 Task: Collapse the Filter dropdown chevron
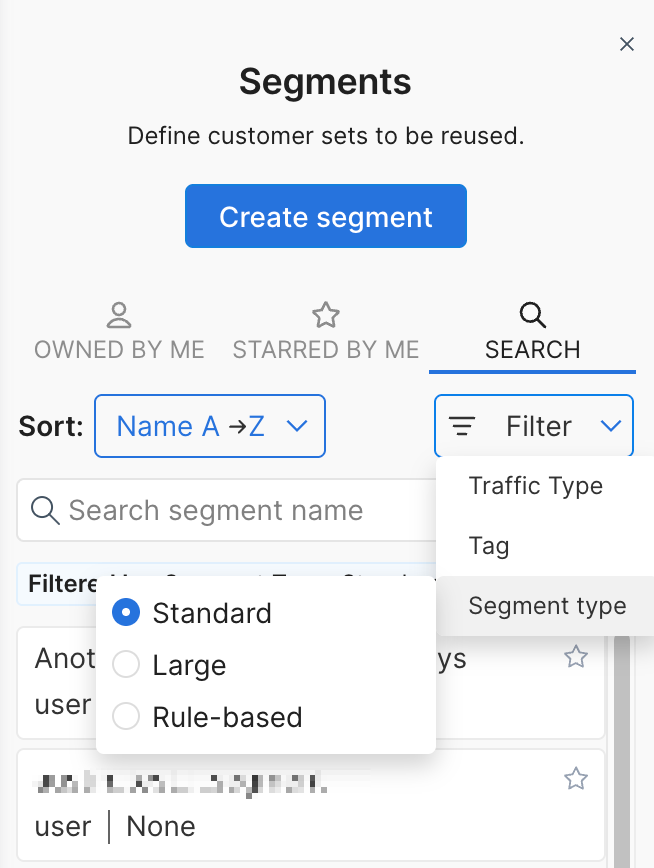click(x=611, y=427)
